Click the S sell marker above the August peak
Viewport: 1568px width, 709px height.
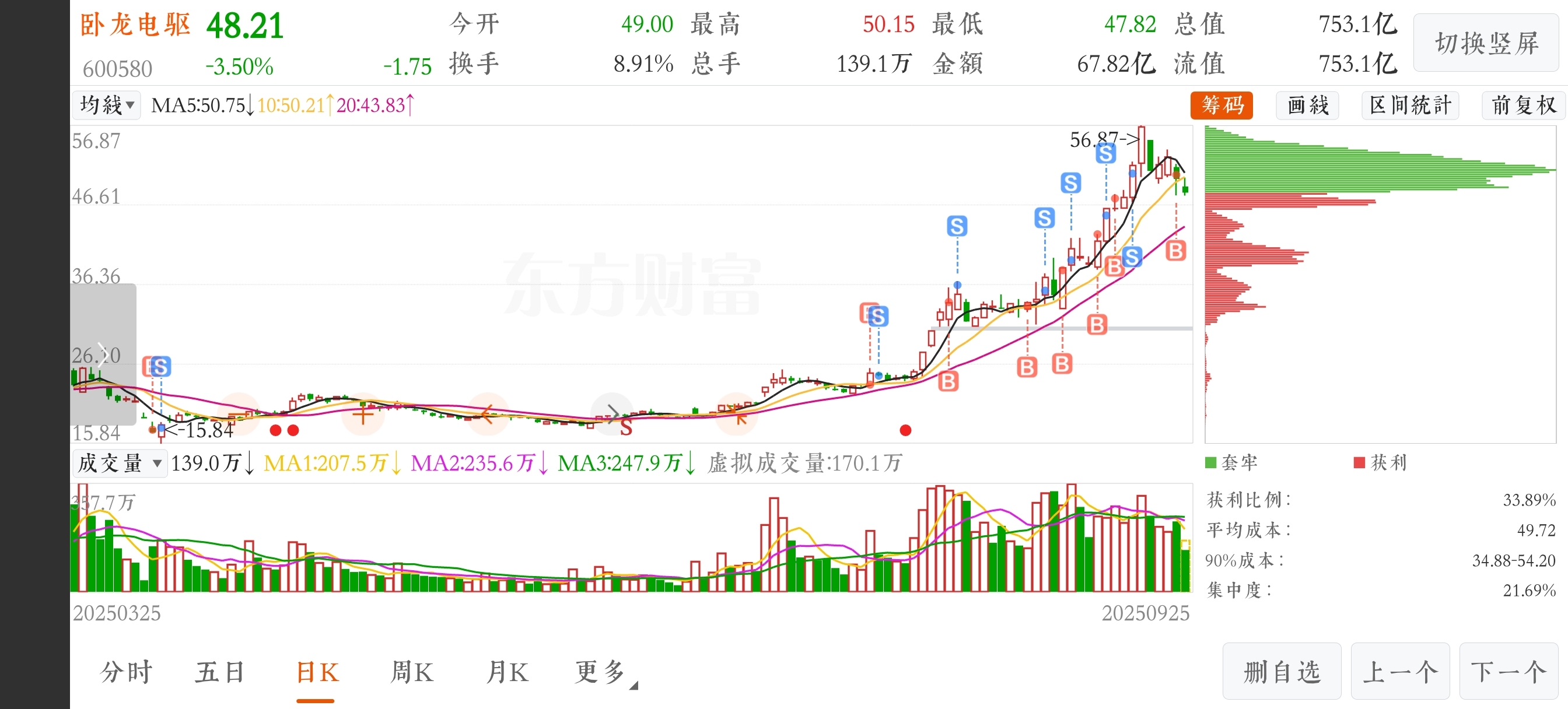957,226
